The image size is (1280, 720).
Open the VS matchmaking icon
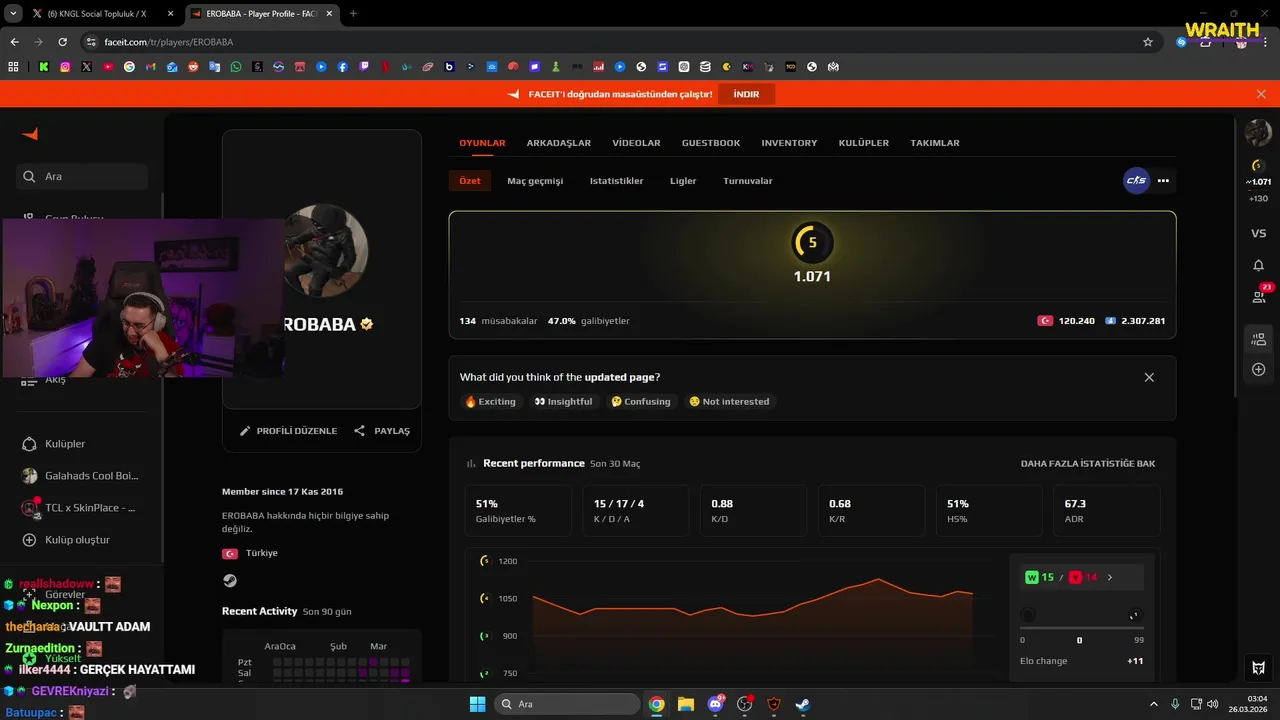click(x=1258, y=233)
